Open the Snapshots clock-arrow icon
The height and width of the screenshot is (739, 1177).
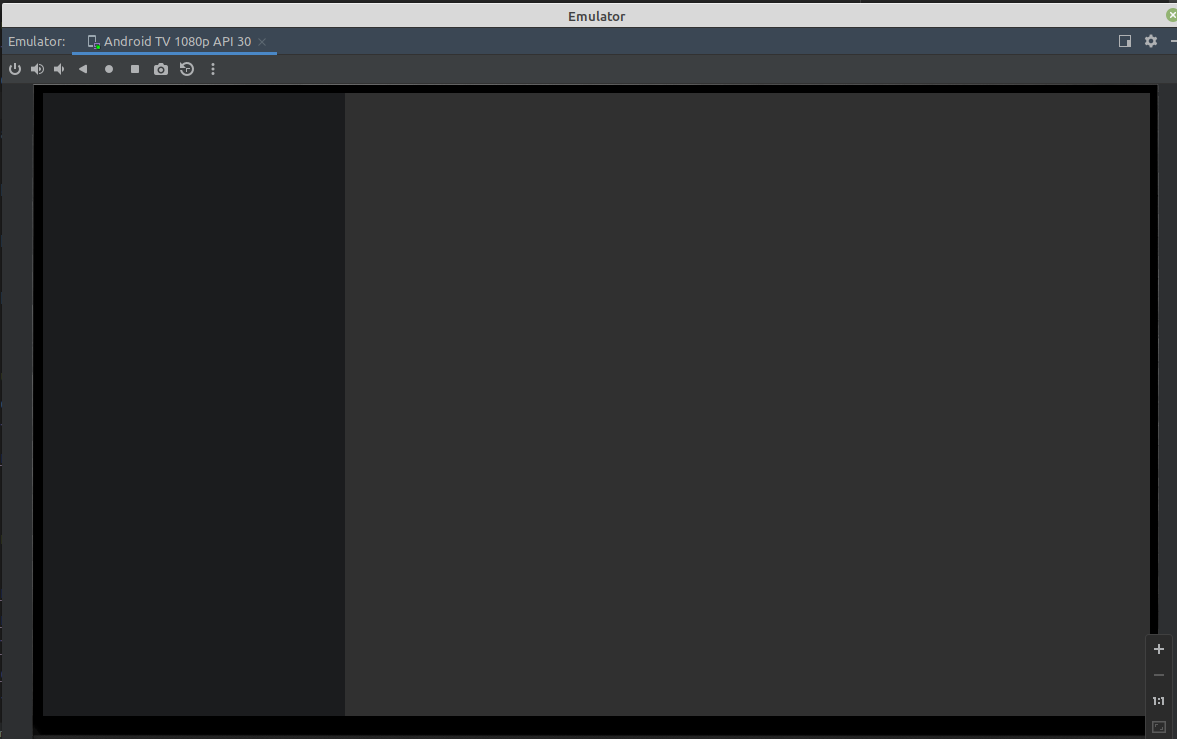click(x=187, y=69)
